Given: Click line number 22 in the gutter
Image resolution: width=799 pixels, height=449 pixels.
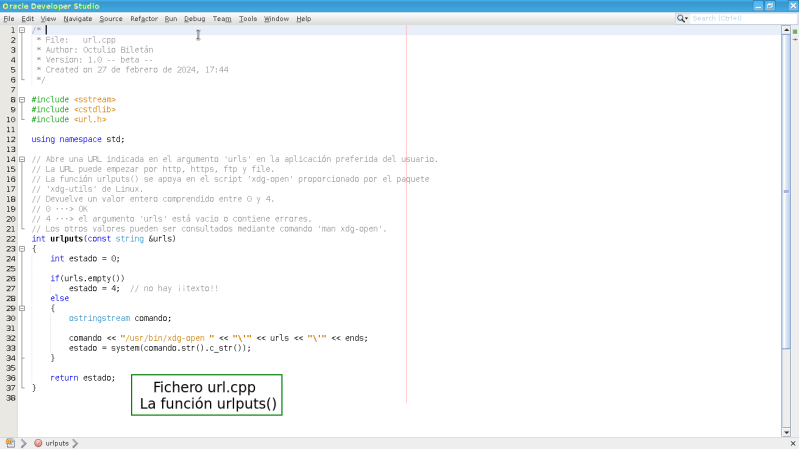Looking at the screenshot, I should click(x=10, y=239).
